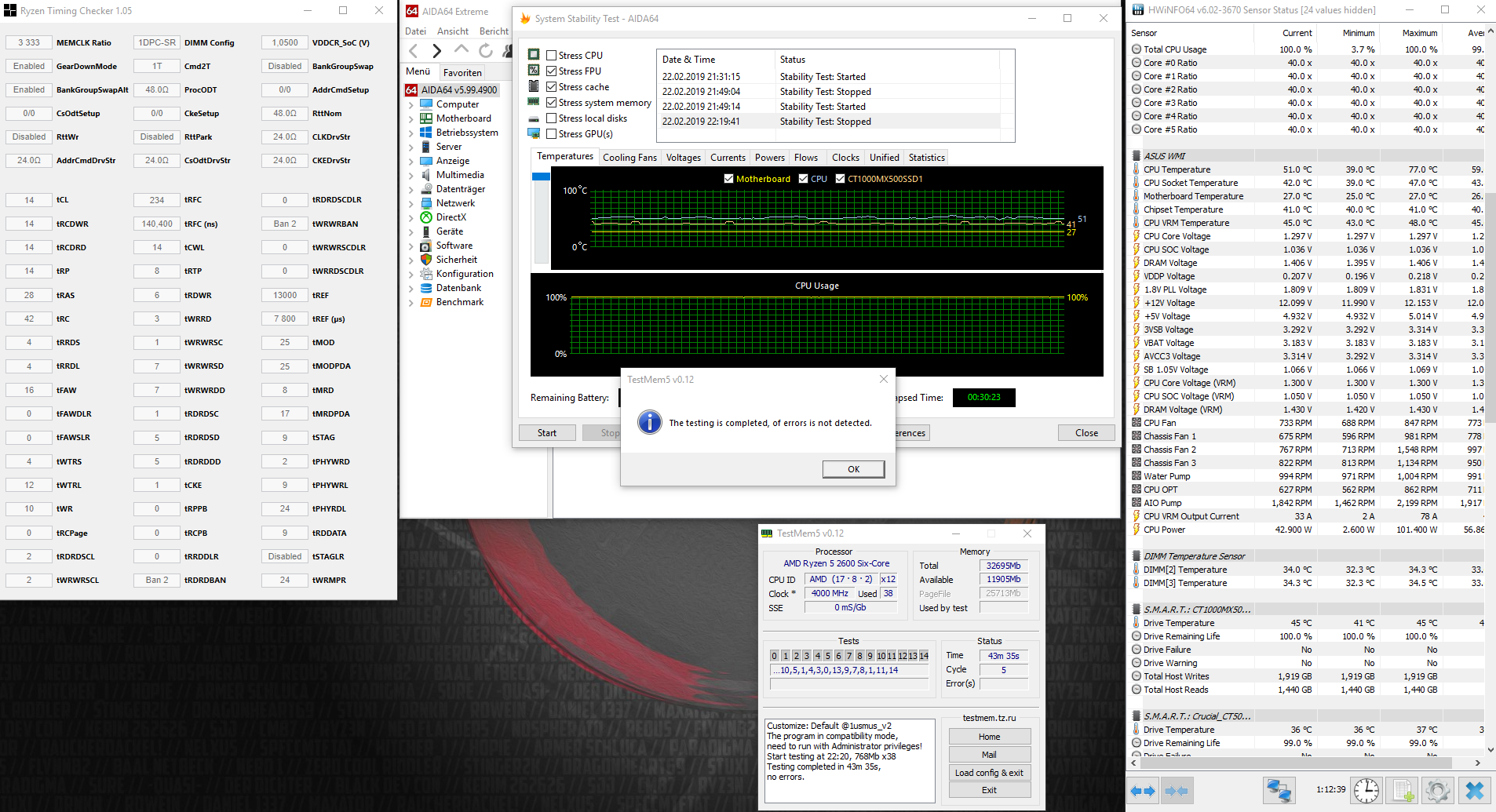Screen dimensions: 1496x812
Task: Expand the Netzwerk tree node
Action: pos(411,203)
